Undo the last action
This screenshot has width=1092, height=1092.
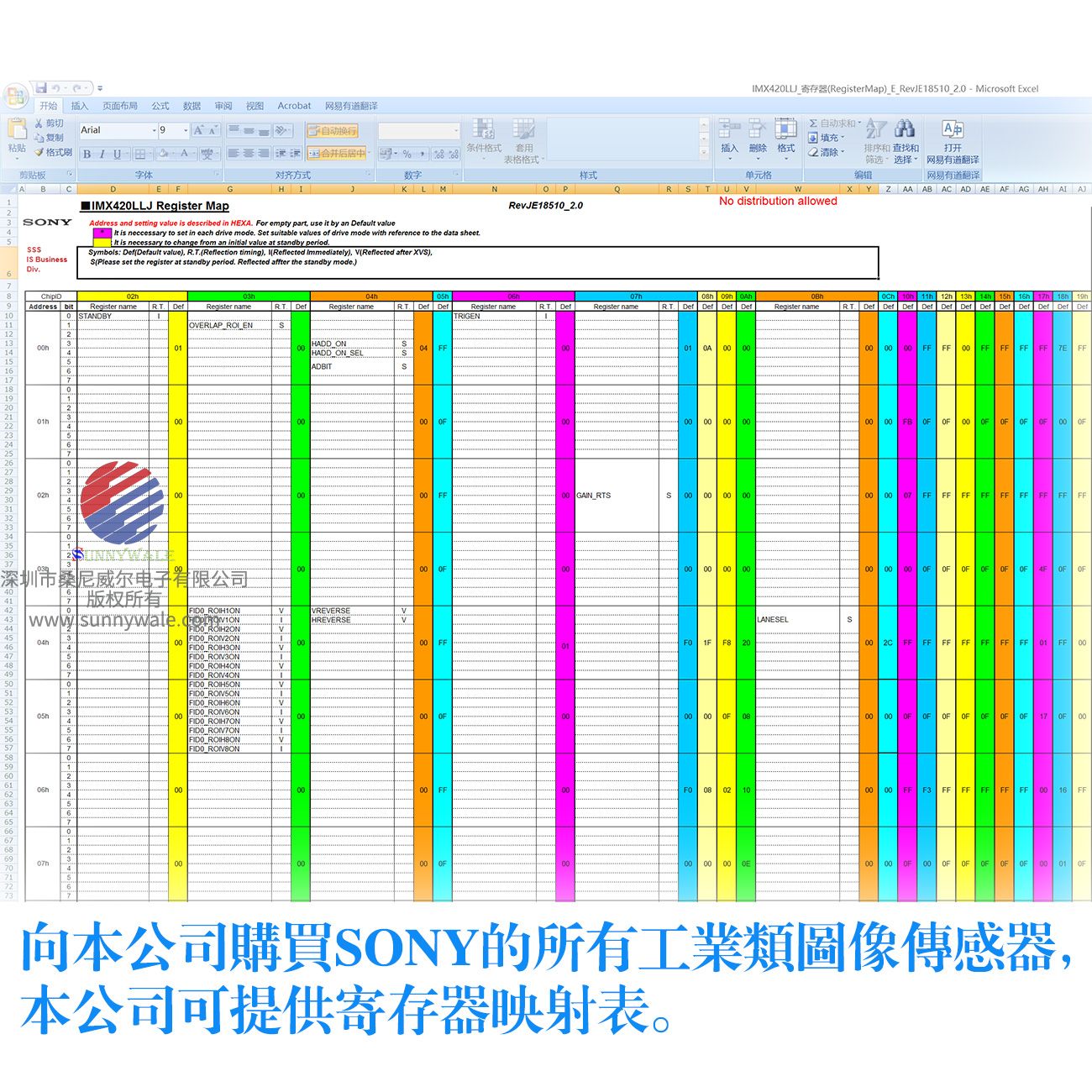[x=55, y=88]
